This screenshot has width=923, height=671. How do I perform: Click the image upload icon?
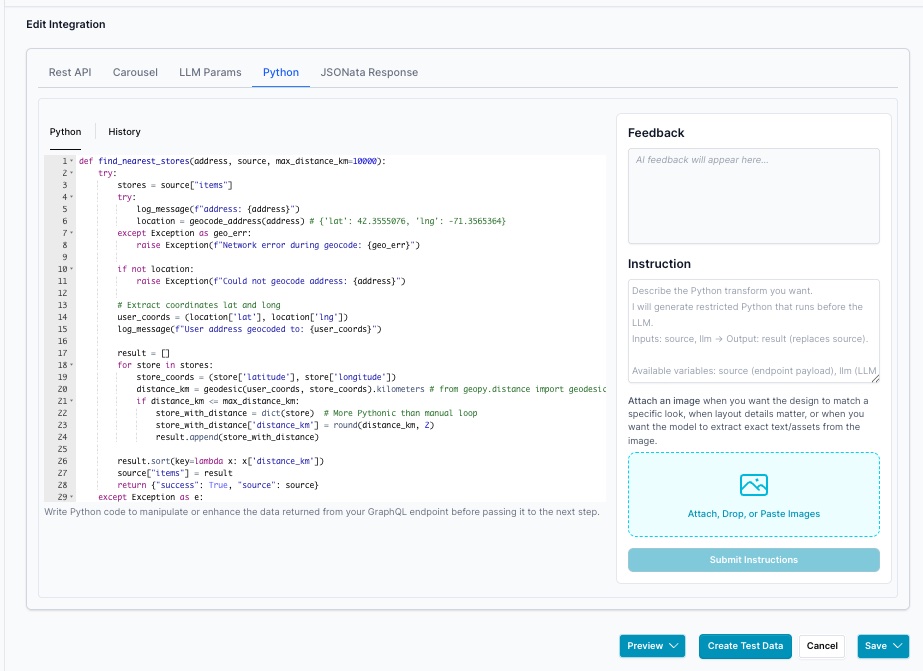[x=753, y=485]
